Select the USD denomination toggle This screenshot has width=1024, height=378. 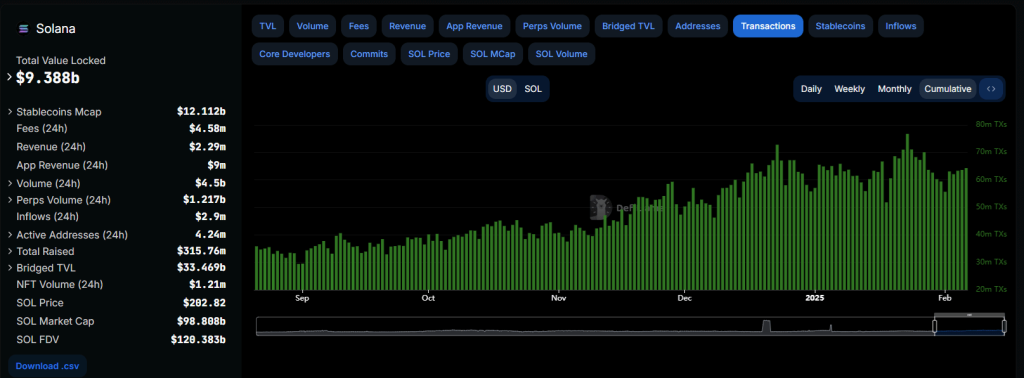click(502, 89)
